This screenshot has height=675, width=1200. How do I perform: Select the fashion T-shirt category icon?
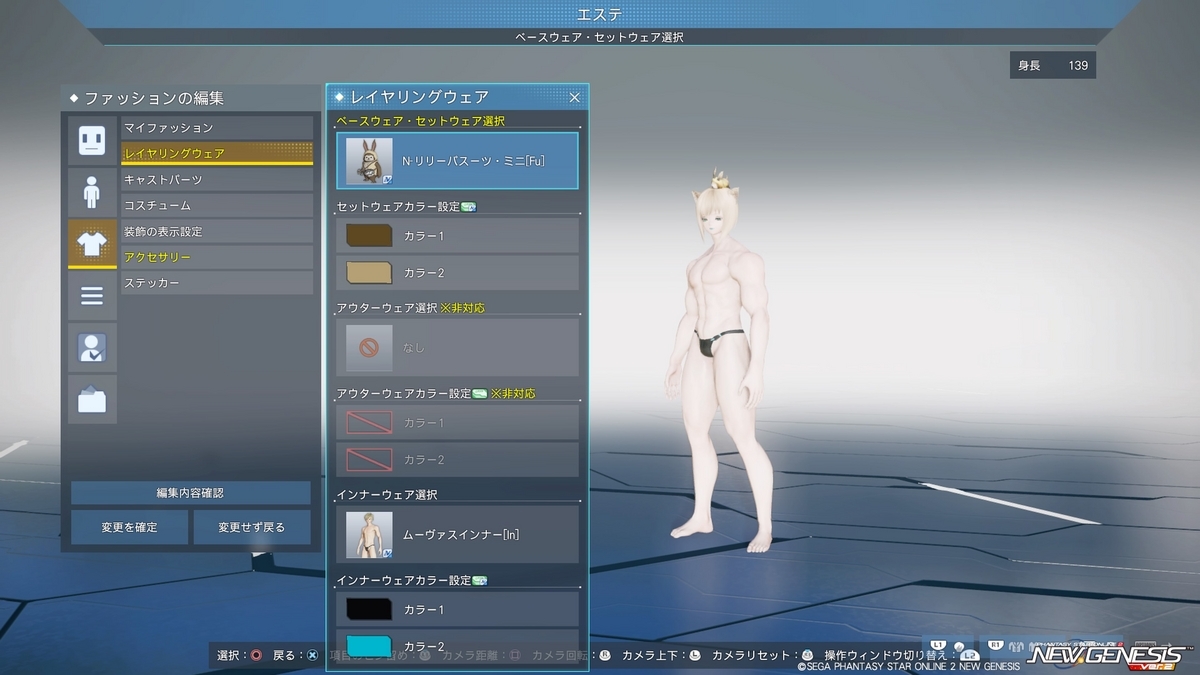coord(92,244)
